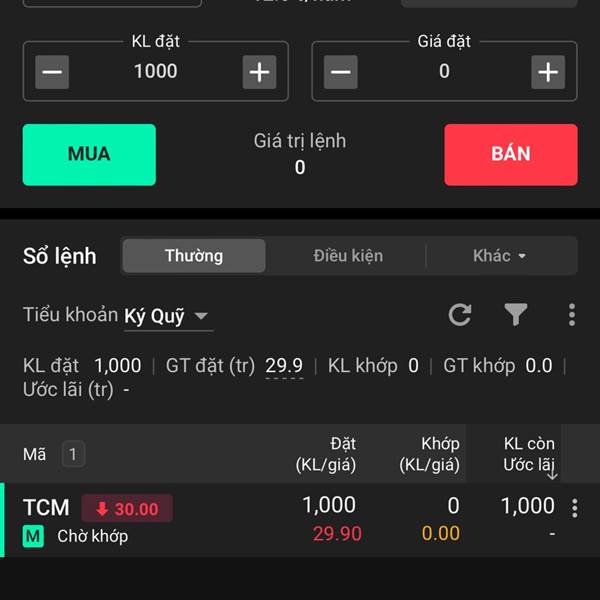Switch to the Thường orders tab
Screen dimensions: 600x600
(x=194, y=256)
